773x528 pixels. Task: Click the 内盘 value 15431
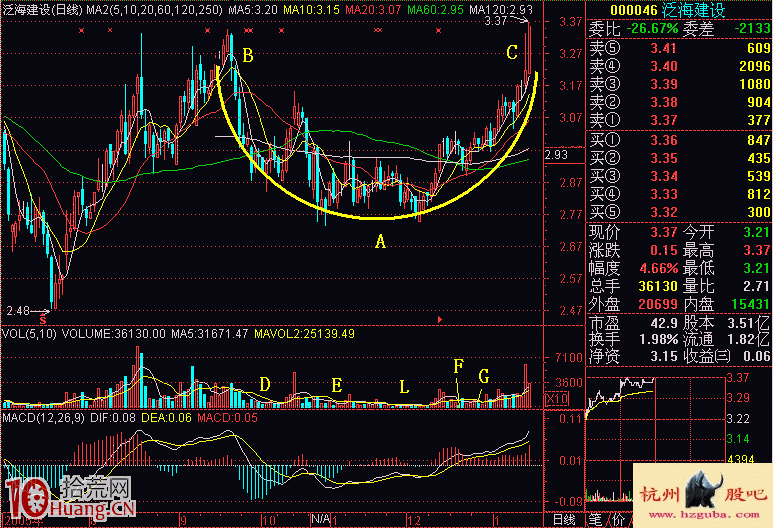(750, 304)
